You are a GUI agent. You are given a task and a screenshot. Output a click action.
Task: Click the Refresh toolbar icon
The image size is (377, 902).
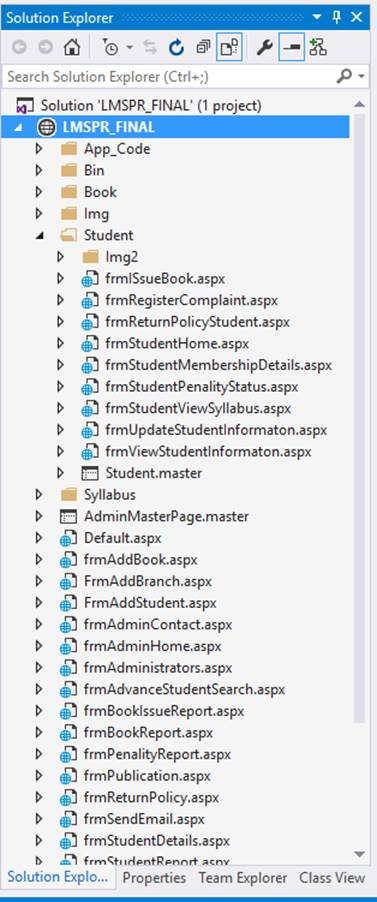176,48
